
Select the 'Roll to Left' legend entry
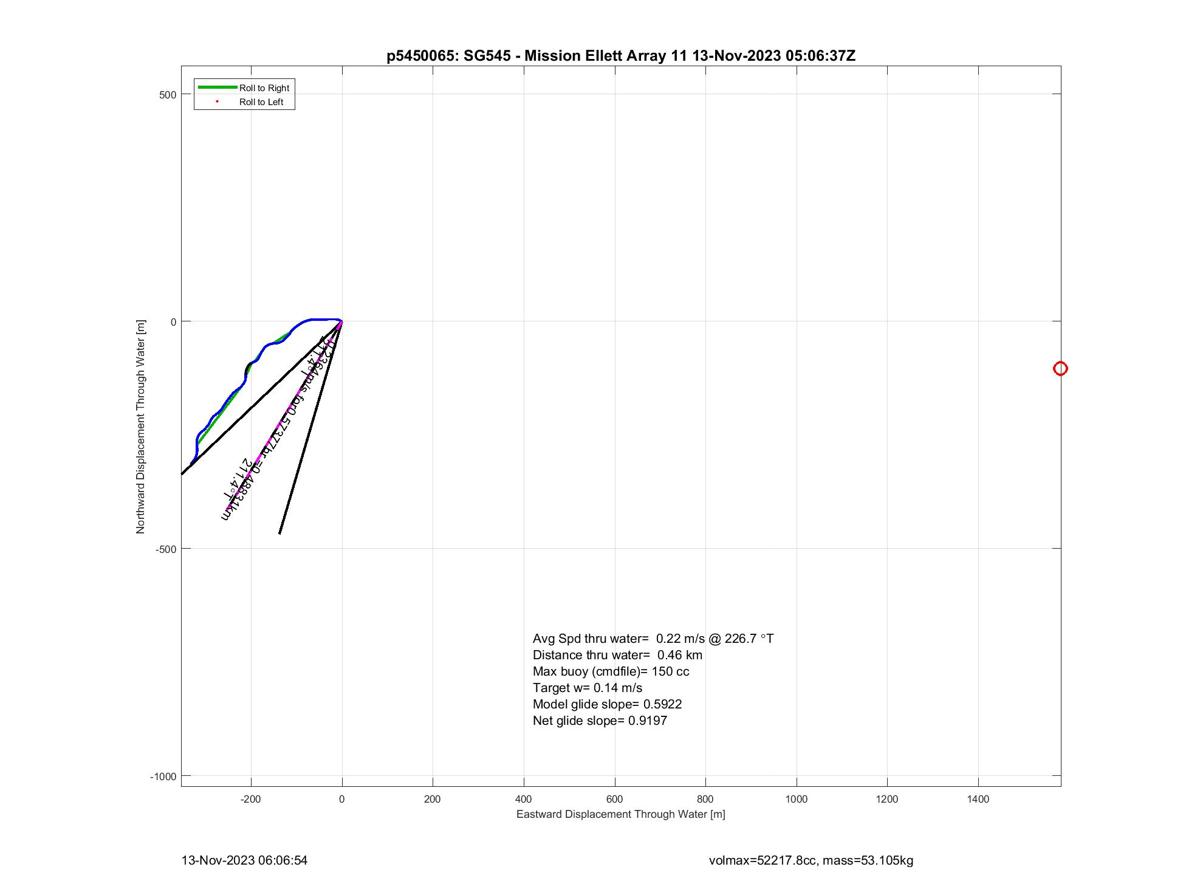(x=261, y=102)
